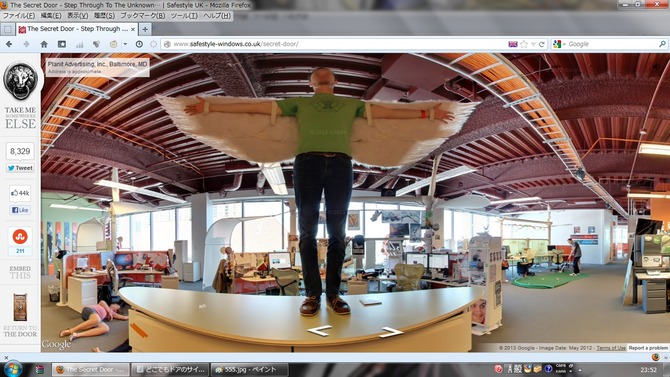Click the forward navigation arrow

coord(26,44)
